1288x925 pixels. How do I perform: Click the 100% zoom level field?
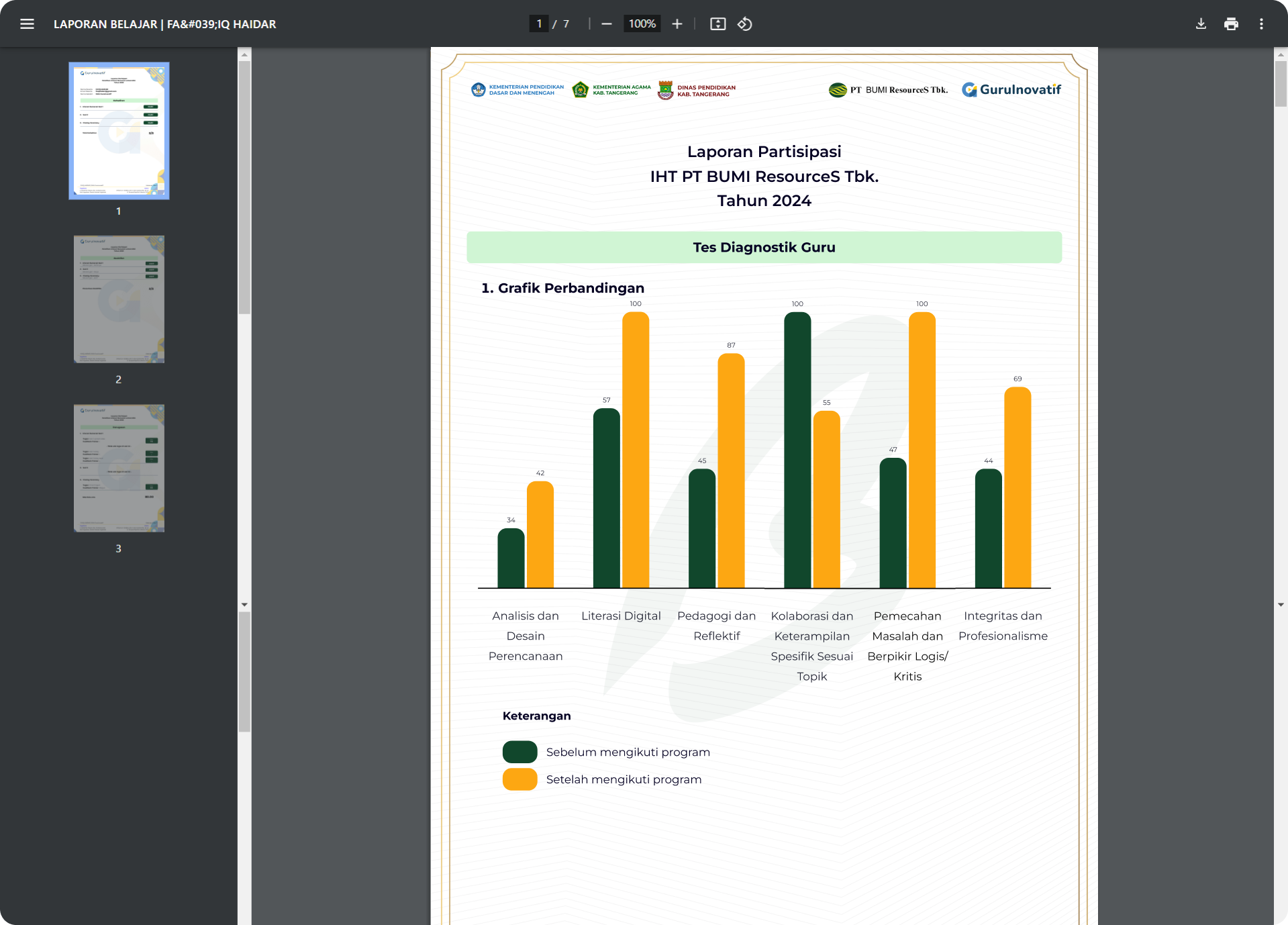642,24
